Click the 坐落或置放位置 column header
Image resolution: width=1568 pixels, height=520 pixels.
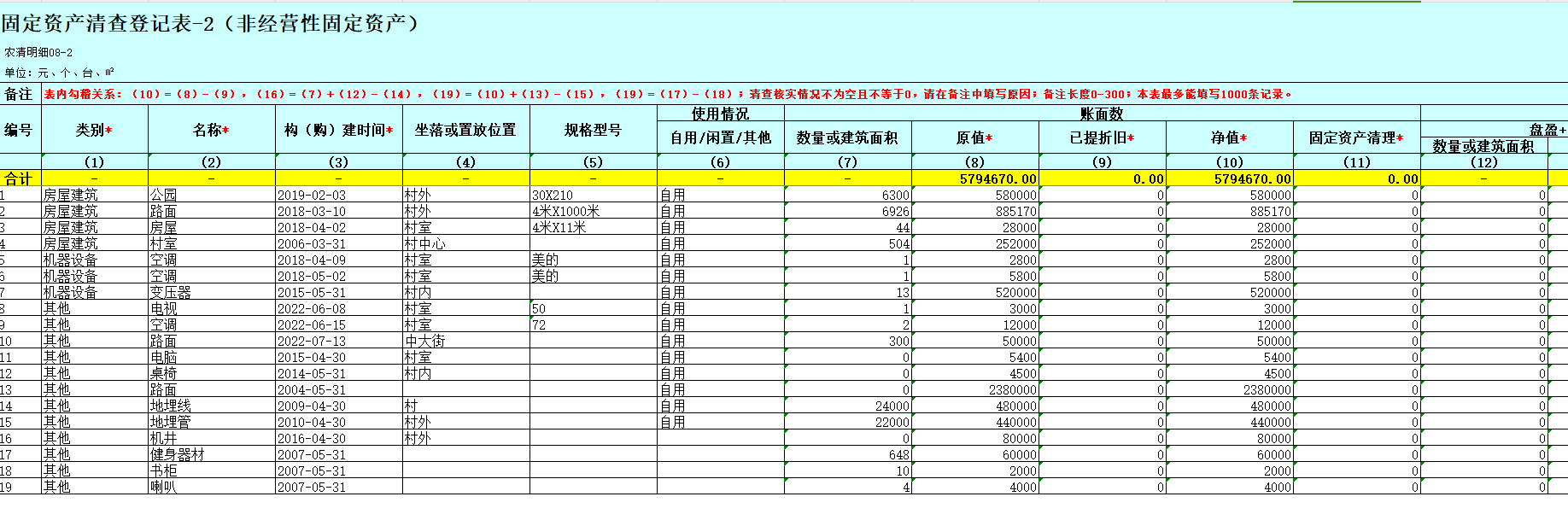click(465, 130)
